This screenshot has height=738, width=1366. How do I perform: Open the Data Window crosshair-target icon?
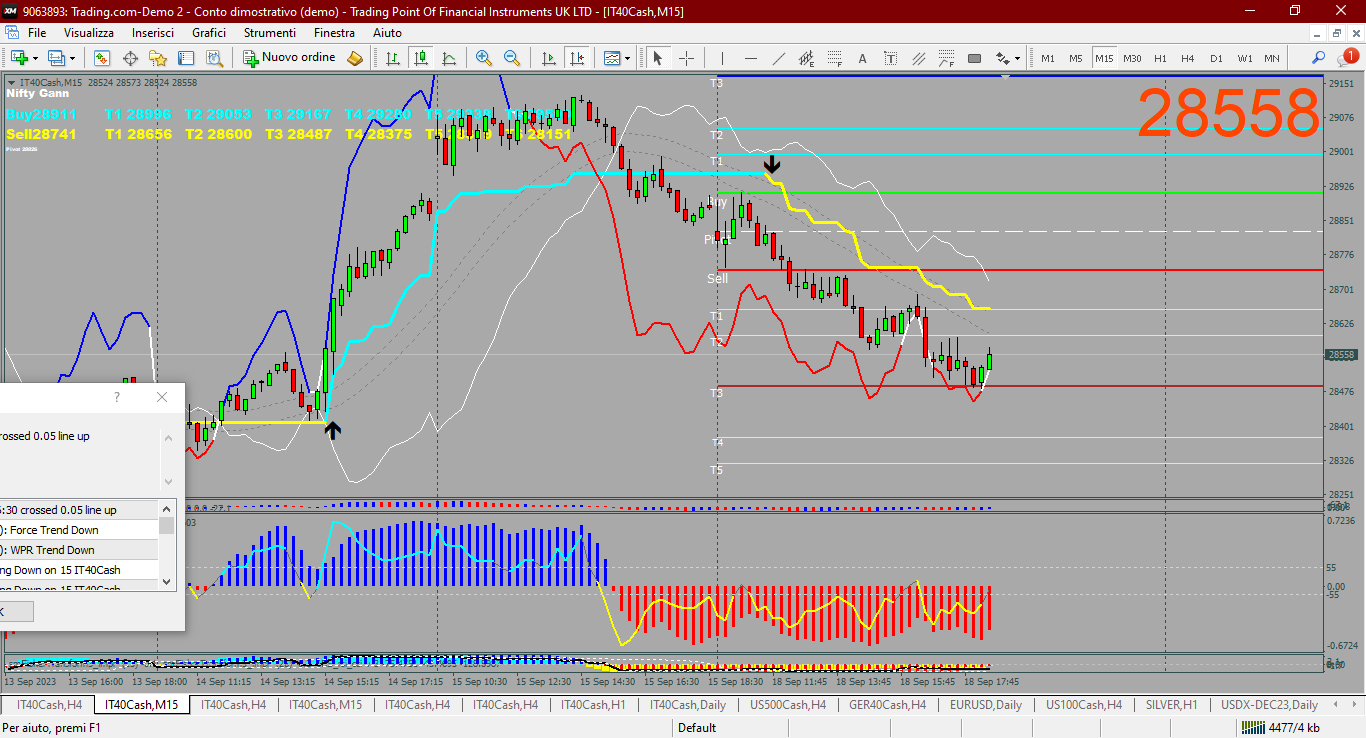130,58
